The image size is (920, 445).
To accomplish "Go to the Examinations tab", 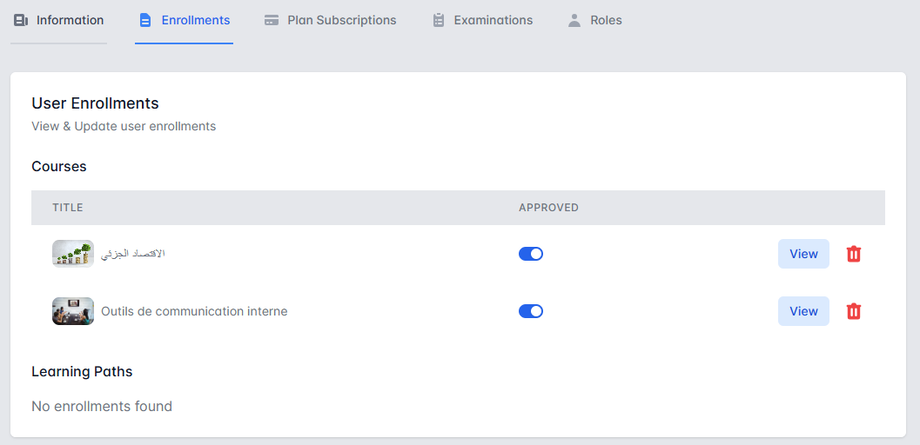I will (493, 20).
